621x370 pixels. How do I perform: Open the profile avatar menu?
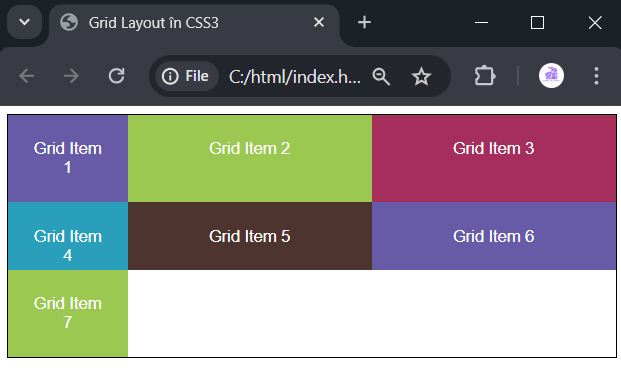(x=551, y=76)
